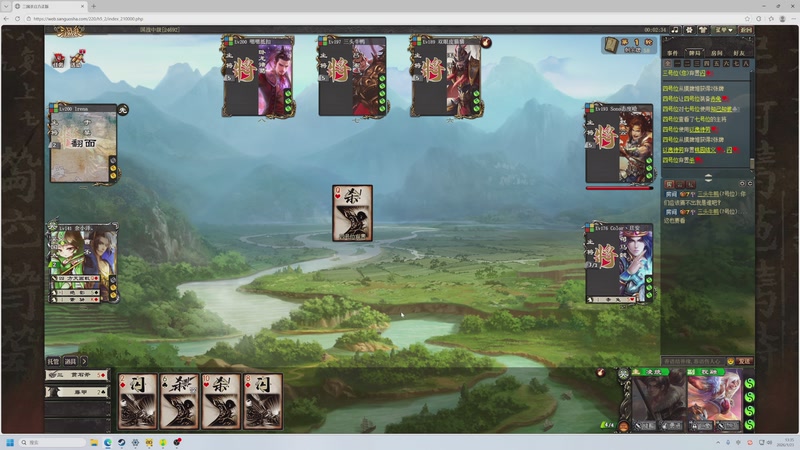Click the top green yin-yang health orb
This screenshot has height=450, width=800.
tap(750, 383)
